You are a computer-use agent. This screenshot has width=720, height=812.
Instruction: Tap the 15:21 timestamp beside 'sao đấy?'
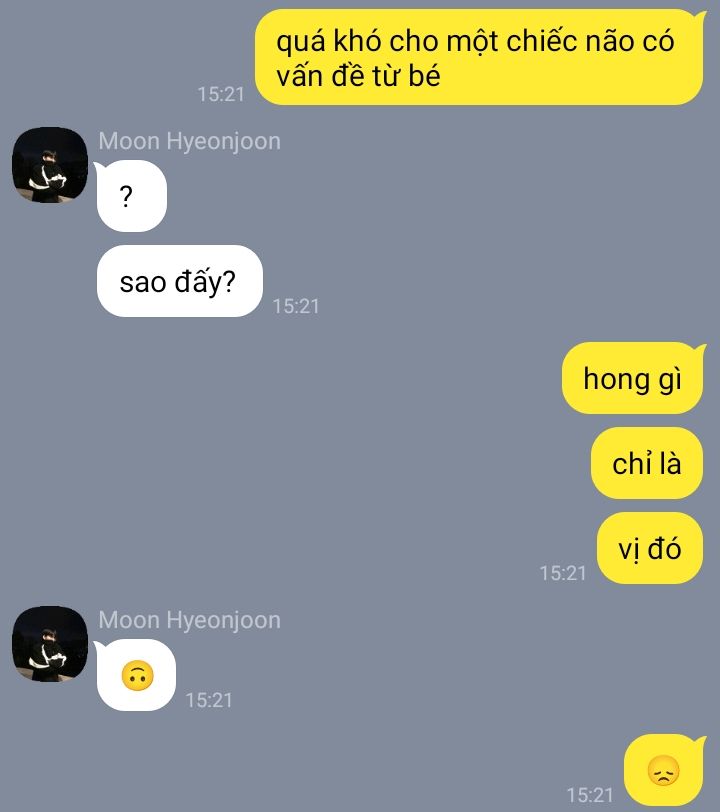(x=296, y=306)
